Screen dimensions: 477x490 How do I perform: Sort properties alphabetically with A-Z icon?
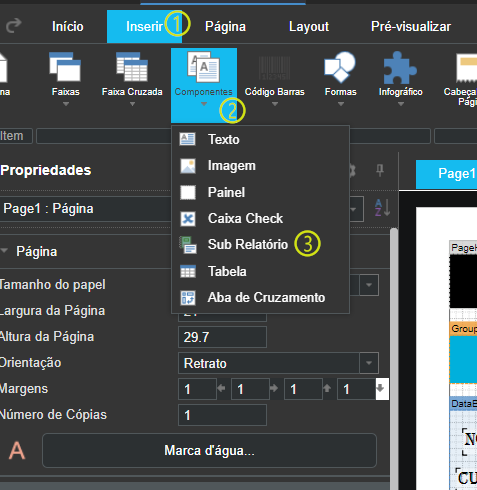pos(382,208)
